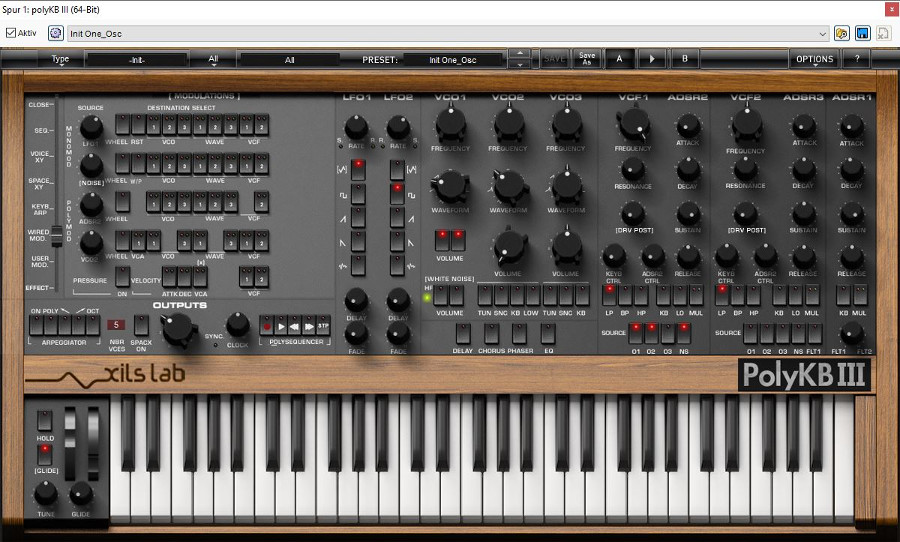Click the outputs main volume knob
Viewport: 900px width, 542px height.
[x=179, y=329]
